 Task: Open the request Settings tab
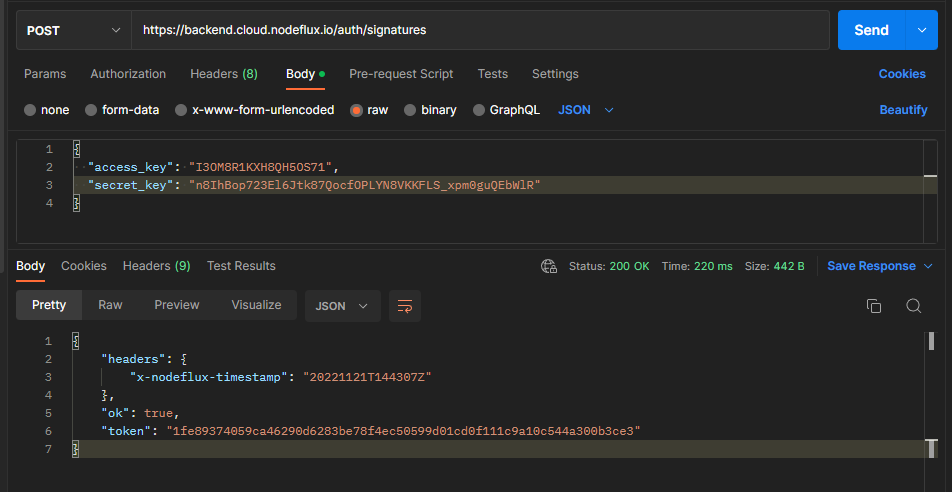coord(555,74)
